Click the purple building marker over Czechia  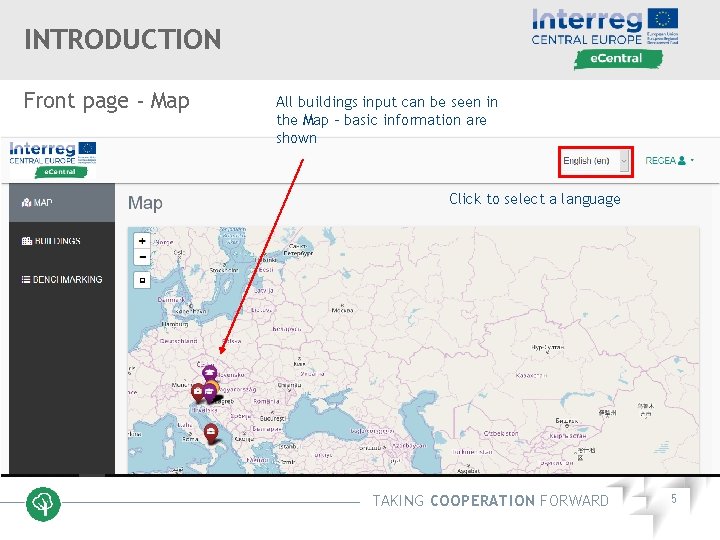tap(209, 372)
